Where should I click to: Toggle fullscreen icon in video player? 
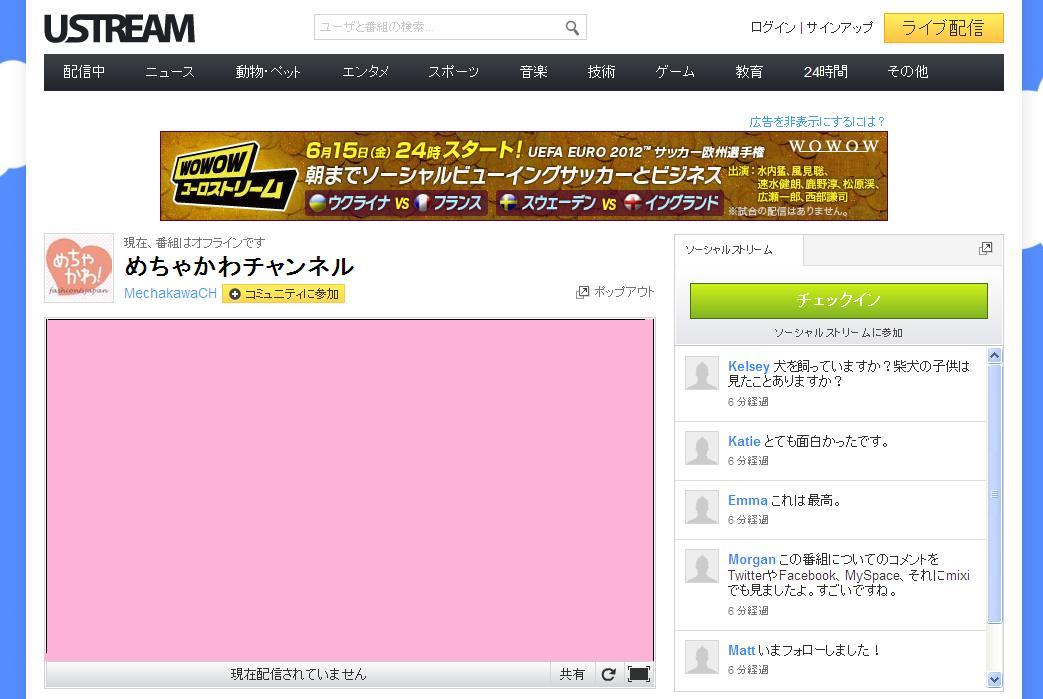pyautogui.click(x=638, y=674)
